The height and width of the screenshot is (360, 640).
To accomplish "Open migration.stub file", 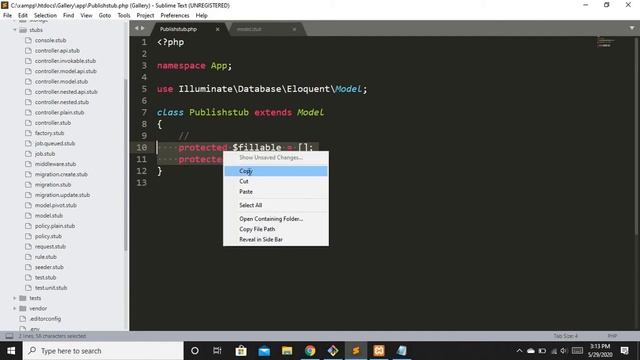I will pyautogui.click(x=53, y=184).
